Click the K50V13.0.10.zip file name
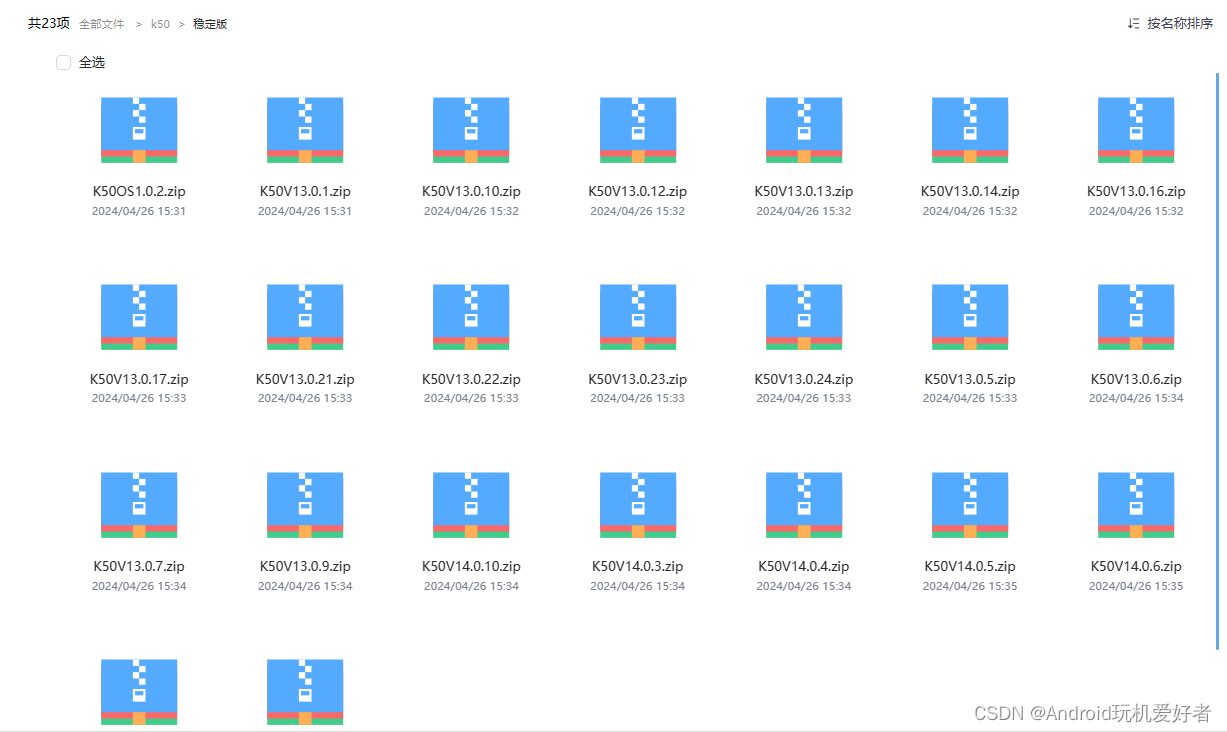The height and width of the screenshot is (732, 1227). [471, 191]
